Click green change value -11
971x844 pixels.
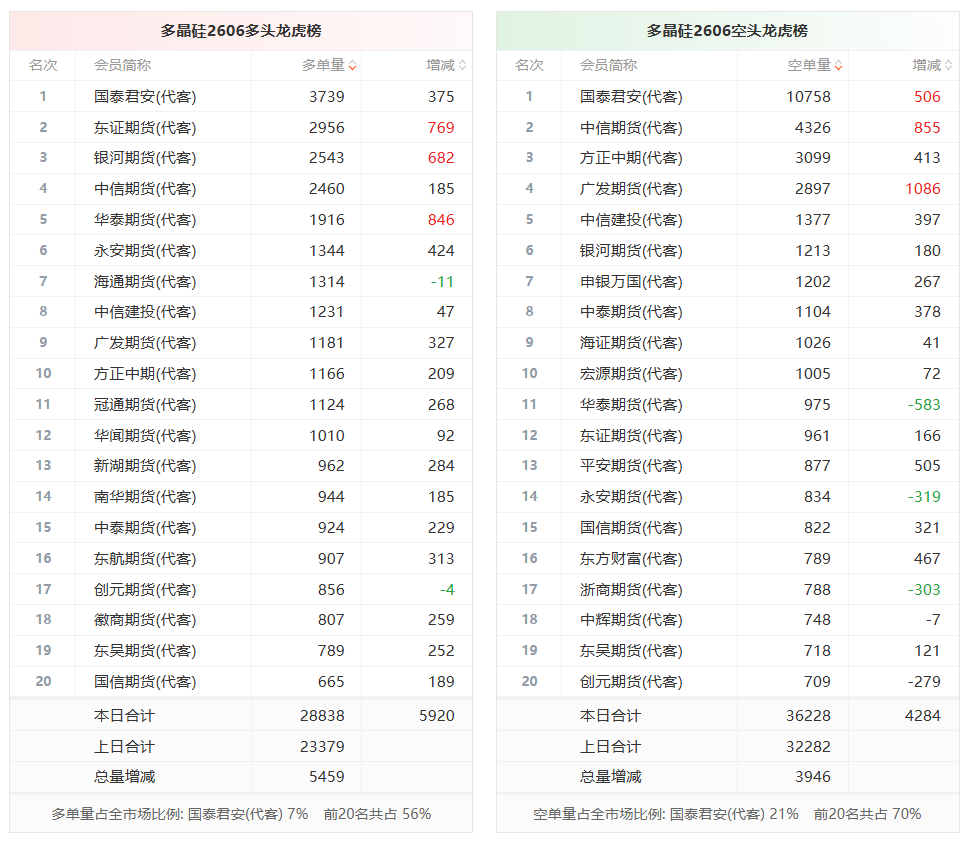point(442,282)
